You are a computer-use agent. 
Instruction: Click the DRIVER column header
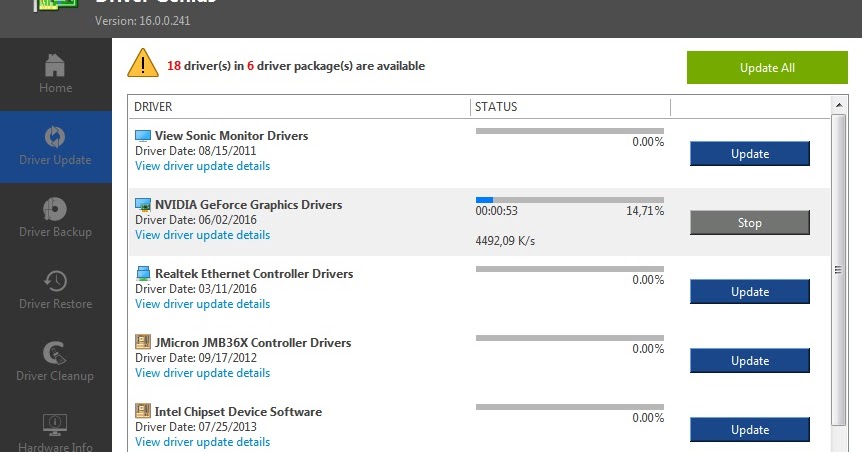point(153,107)
